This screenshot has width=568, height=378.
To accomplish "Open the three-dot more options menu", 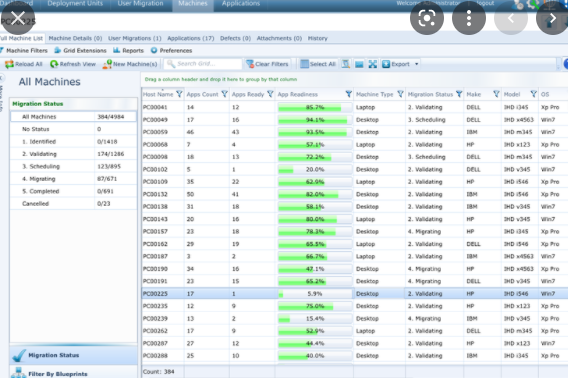I will [469, 18].
